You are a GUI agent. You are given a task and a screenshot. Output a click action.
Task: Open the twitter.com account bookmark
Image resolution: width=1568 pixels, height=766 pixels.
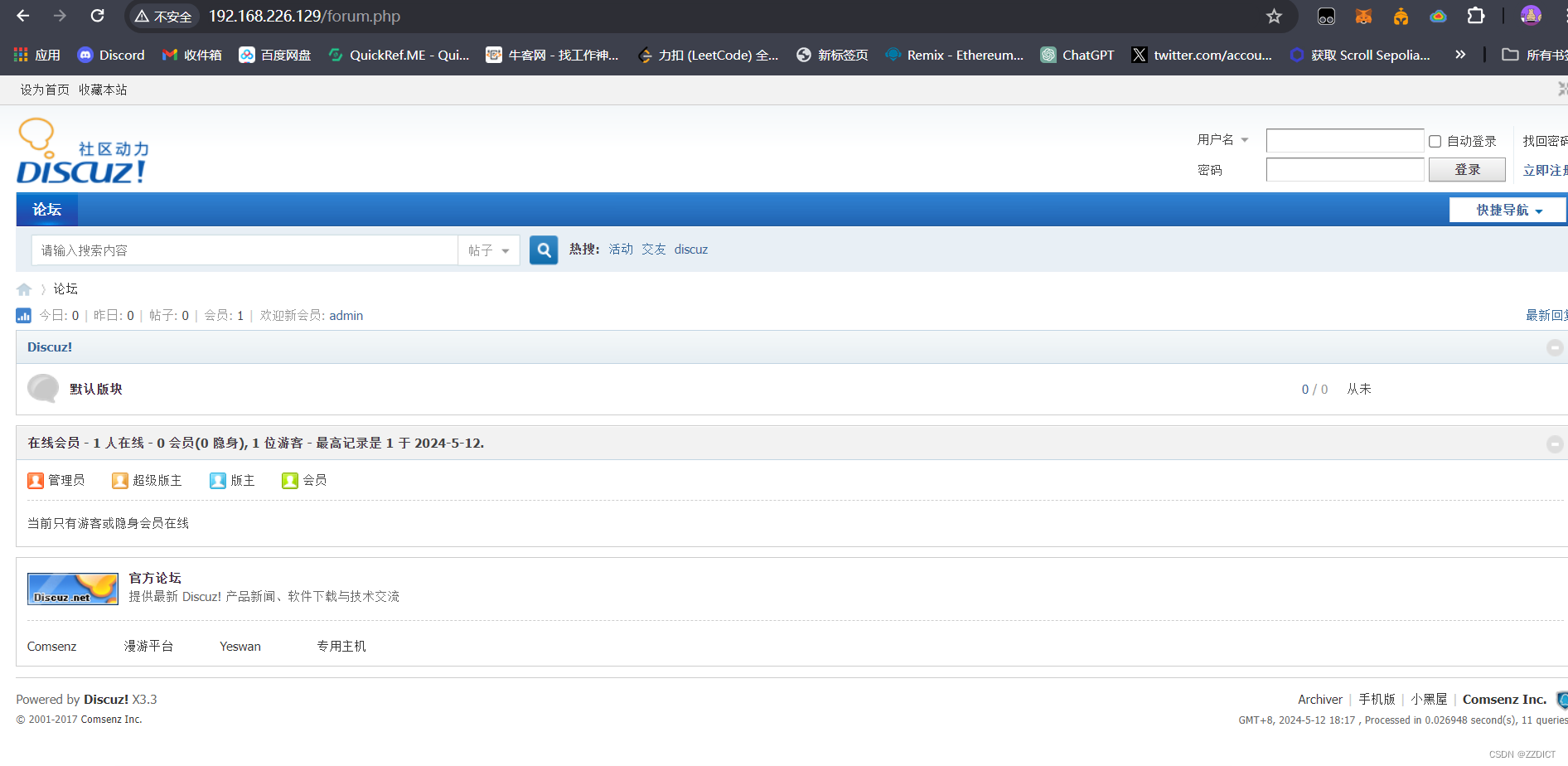tap(1203, 55)
